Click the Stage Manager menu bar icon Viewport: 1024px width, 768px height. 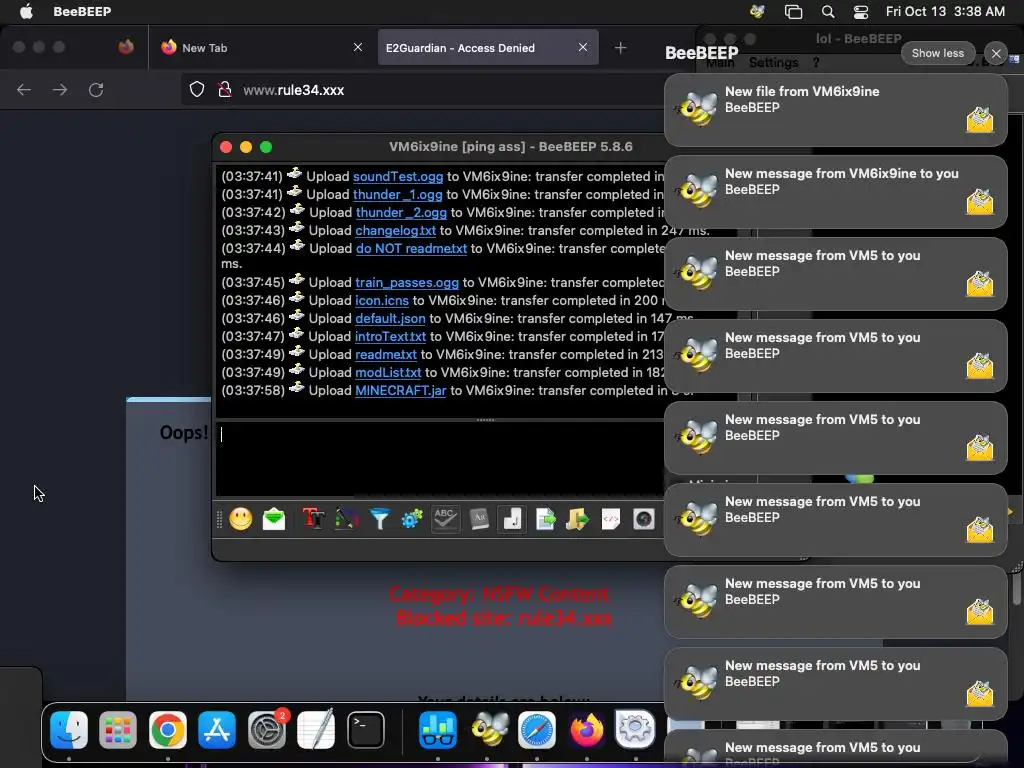point(793,11)
